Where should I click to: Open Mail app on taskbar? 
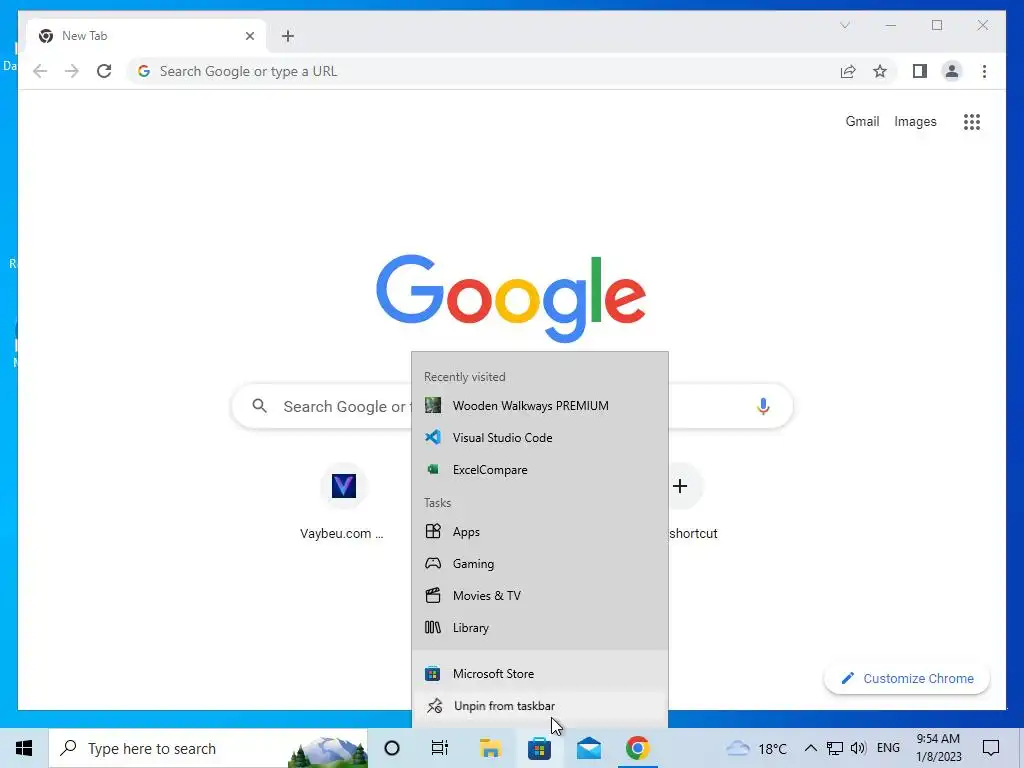[x=588, y=748]
